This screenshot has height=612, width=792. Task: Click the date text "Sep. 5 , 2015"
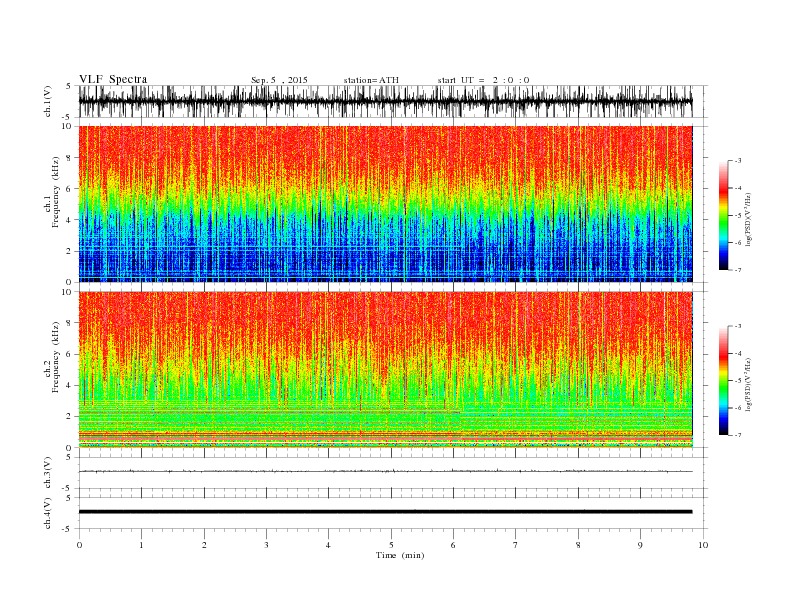pyautogui.click(x=279, y=80)
